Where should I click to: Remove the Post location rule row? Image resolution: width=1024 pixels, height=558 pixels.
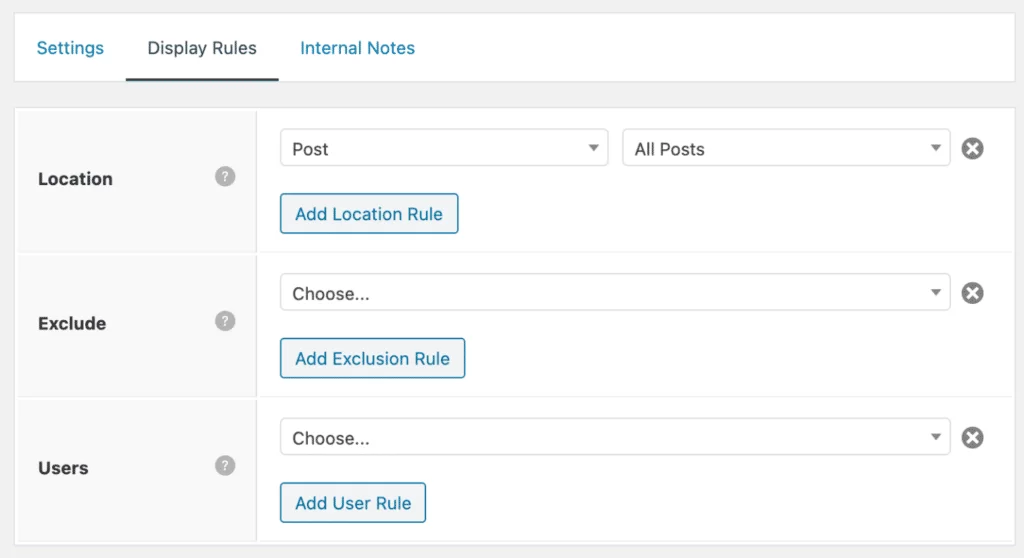point(972,148)
